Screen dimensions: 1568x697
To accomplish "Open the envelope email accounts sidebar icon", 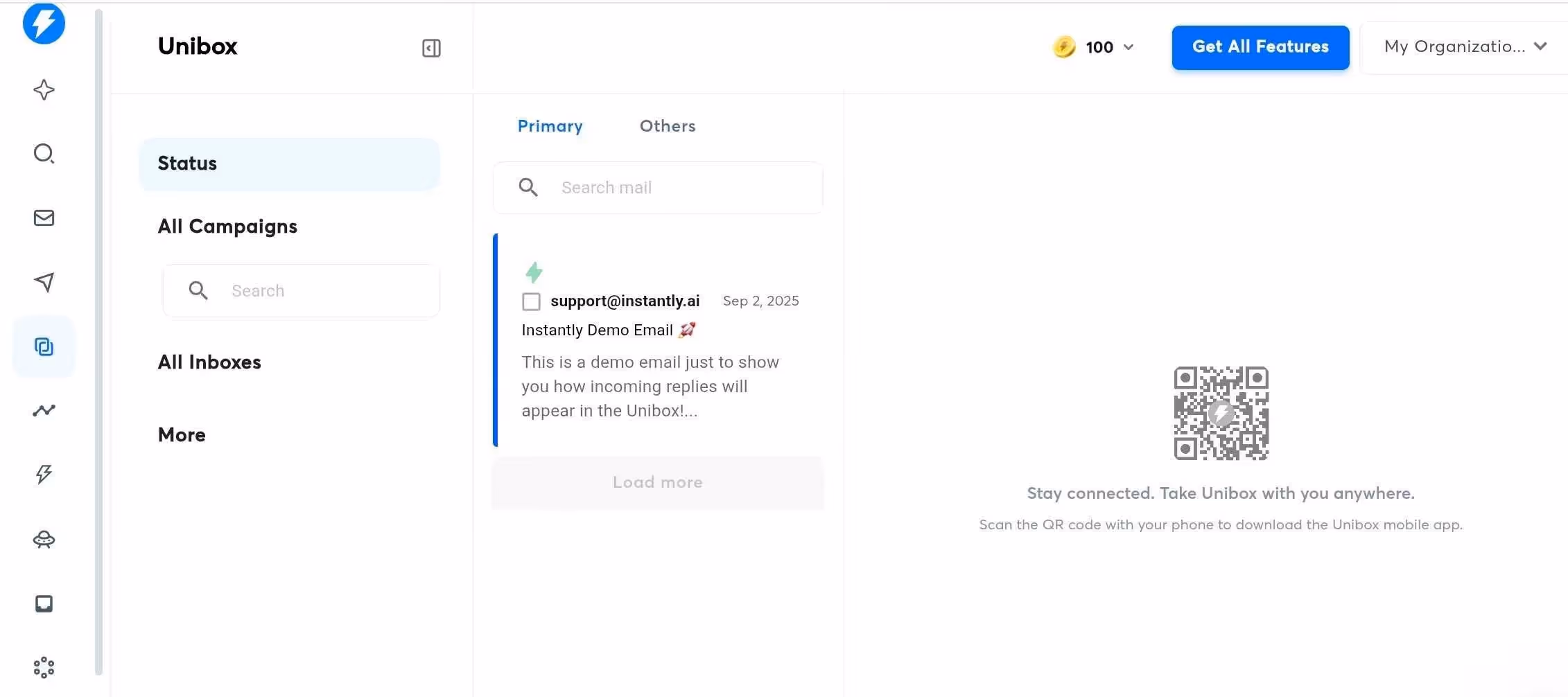I will point(44,218).
